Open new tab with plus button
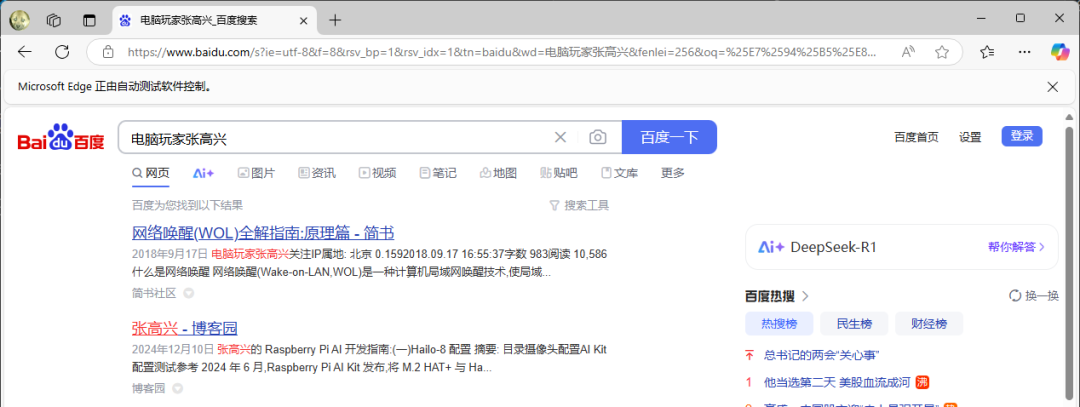1080x407 pixels. pyautogui.click(x=335, y=20)
